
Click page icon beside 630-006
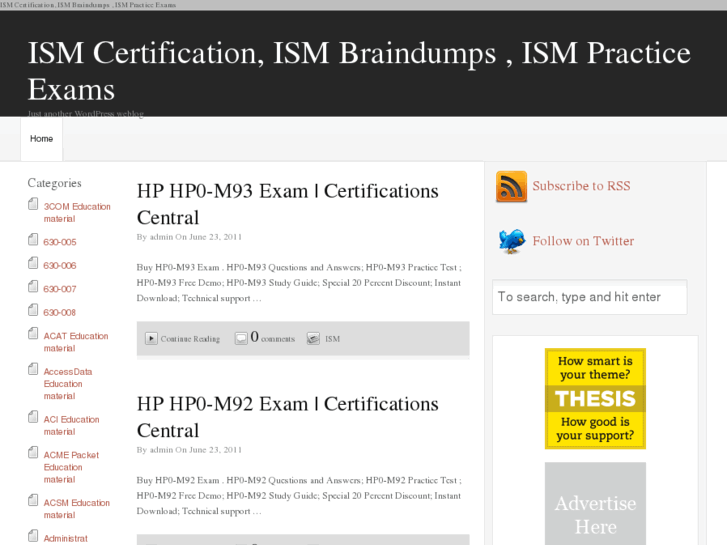[x=33, y=263]
